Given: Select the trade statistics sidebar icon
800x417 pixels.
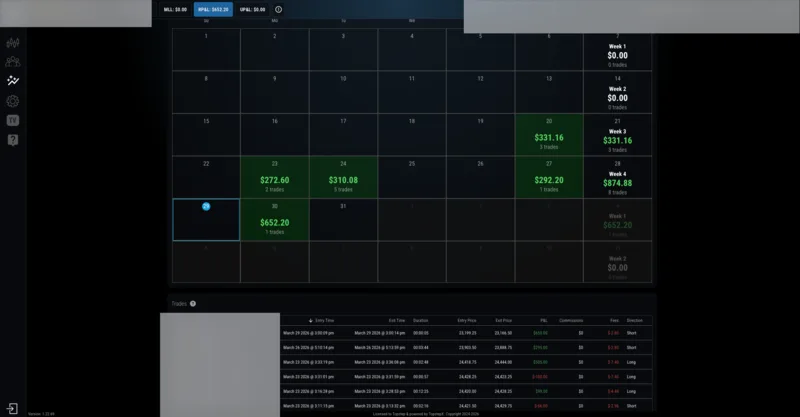Looking at the screenshot, I should click(x=13, y=81).
